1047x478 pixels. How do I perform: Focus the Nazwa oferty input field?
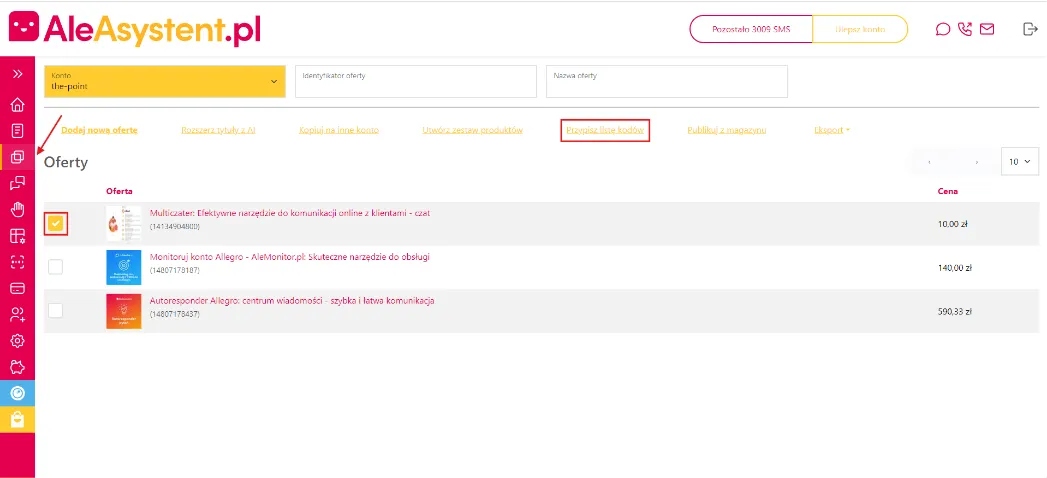click(x=666, y=82)
